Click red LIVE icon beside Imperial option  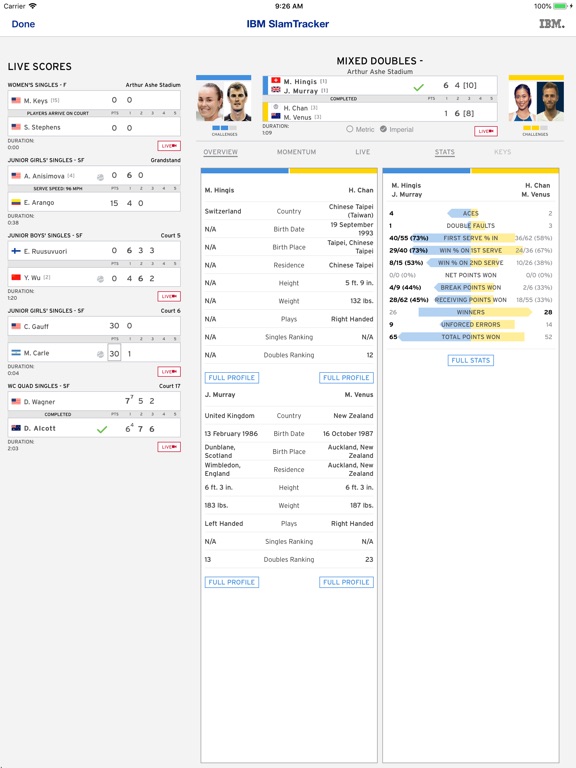(x=486, y=131)
